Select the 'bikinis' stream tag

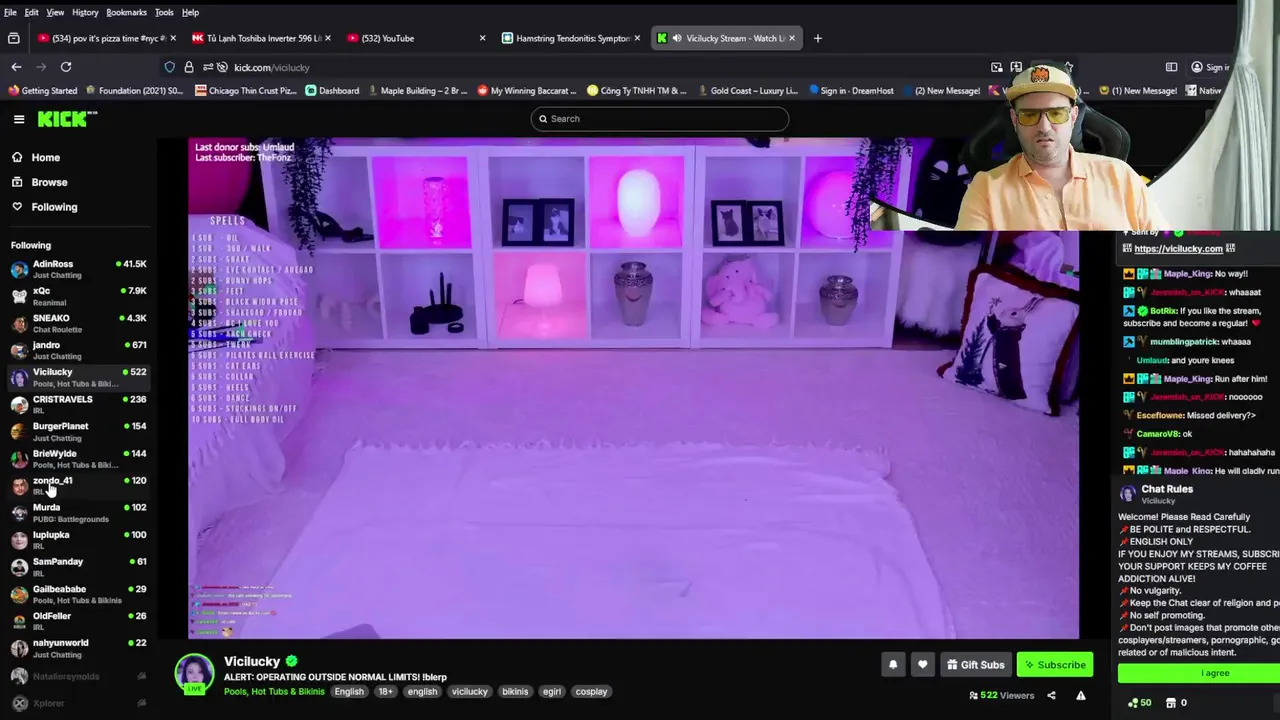click(515, 692)
